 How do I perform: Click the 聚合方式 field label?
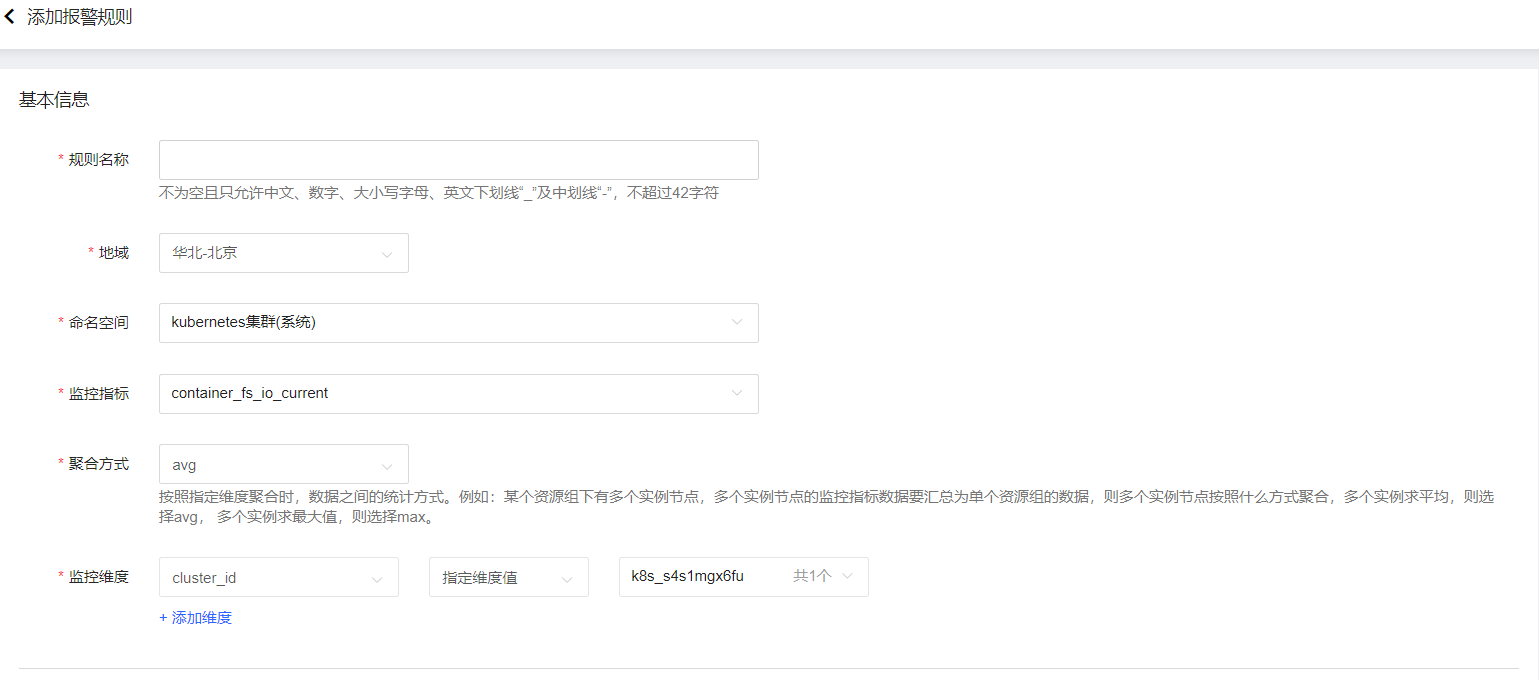click(x=98, y=464)
